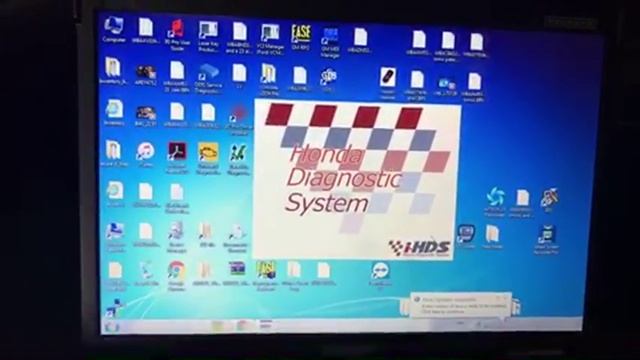The height and width of the screenshot is (360, 640).
Task: Open the black USB stick shortcut icon
Action: tap(387, 82)
